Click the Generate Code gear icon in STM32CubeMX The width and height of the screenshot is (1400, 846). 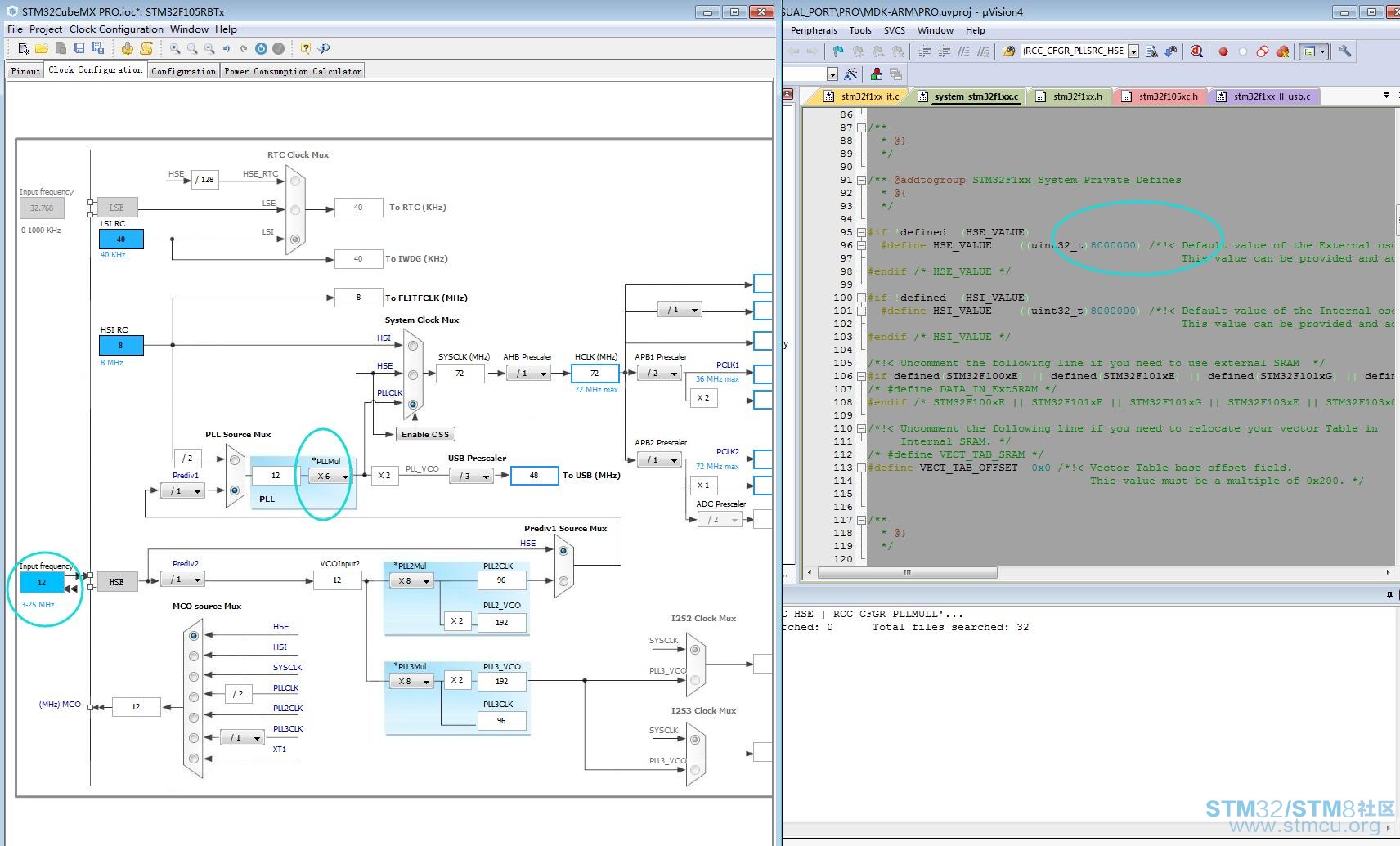pyautogui.click(x=127, y=49)
